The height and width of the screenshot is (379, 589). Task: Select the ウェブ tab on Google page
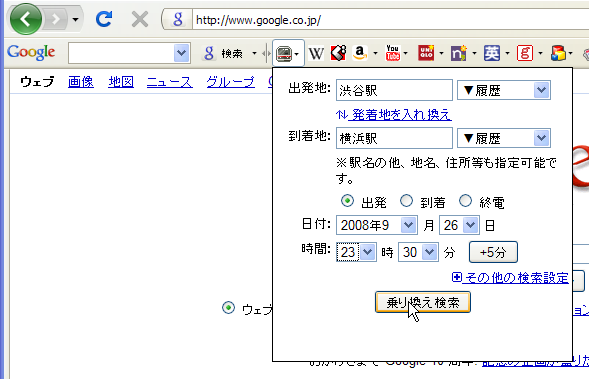[37, 82]
